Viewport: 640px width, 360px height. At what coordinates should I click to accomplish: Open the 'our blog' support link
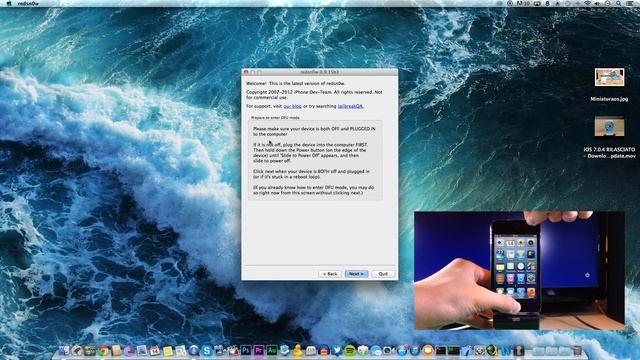[293, 106]
